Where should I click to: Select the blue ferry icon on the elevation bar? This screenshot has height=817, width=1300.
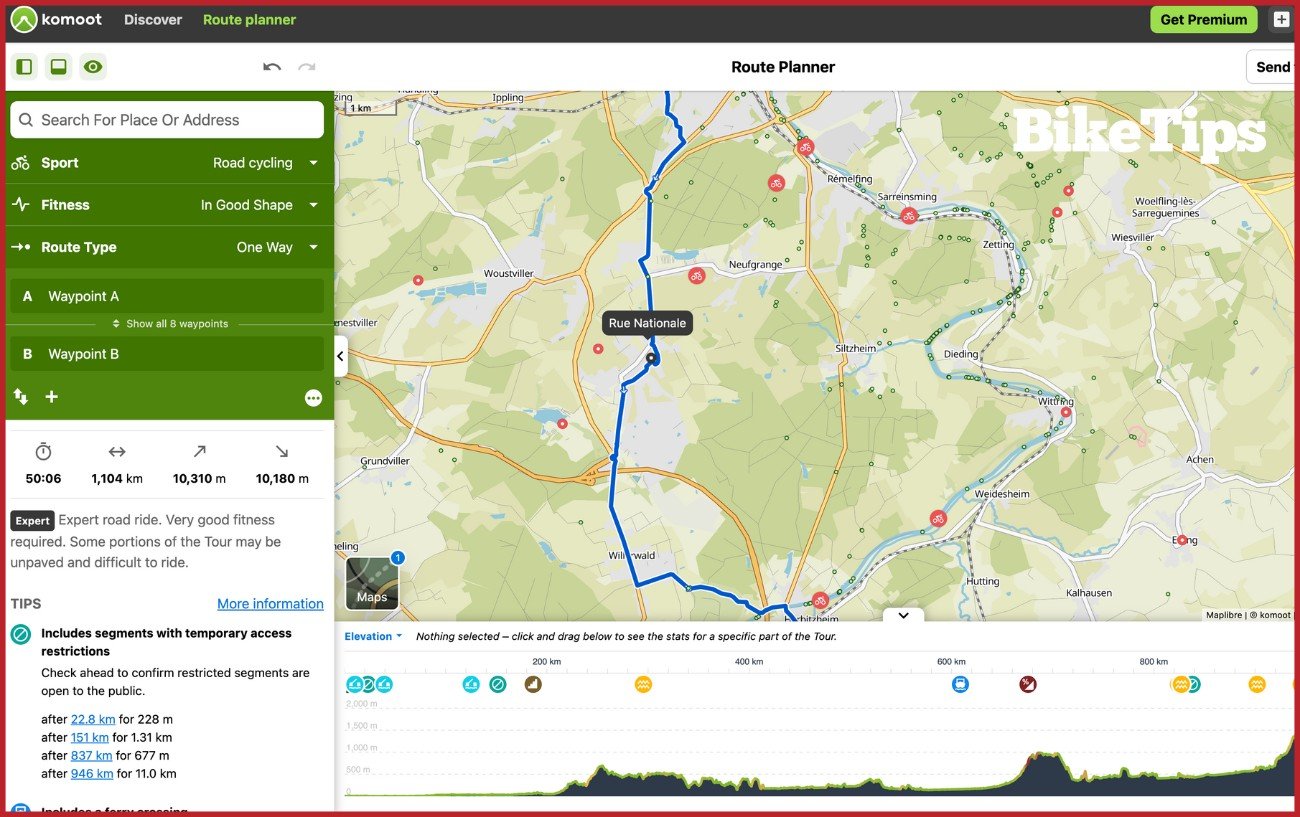click(960, 684)
